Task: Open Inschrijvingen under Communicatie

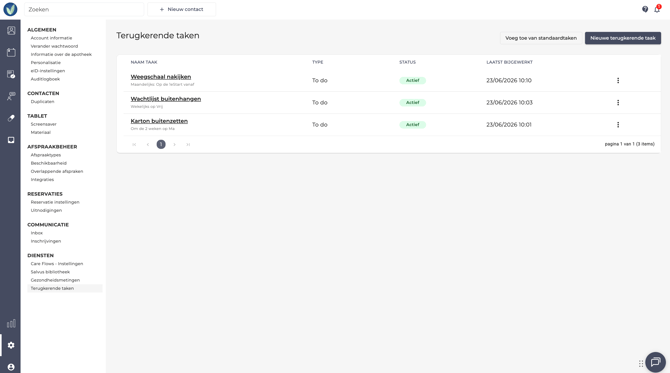Action: 46,241
